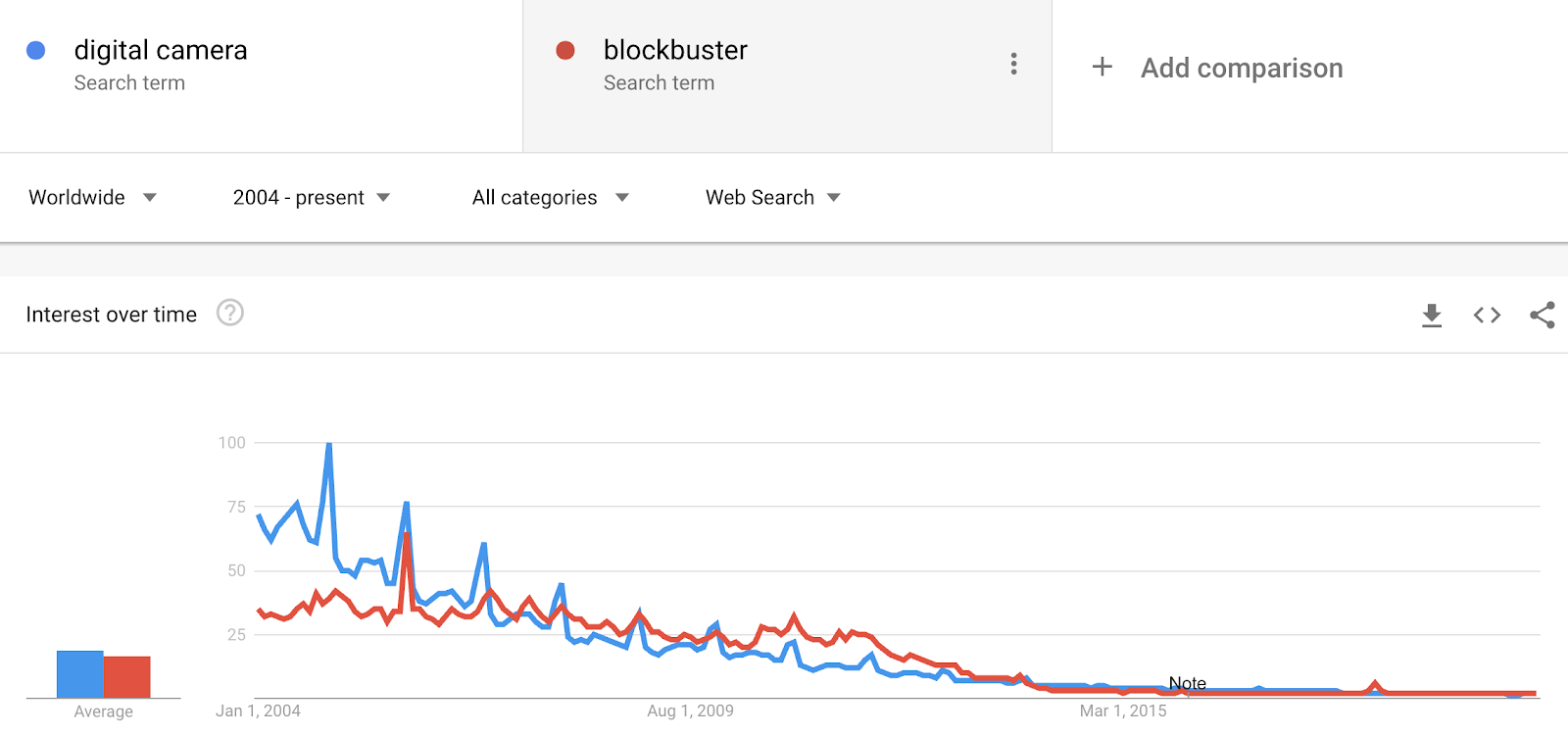The width and height of the screenshot is (1568, 735).
Task: Open the blockbuster three-dot options menu
Action: (x=1013, y=64)
